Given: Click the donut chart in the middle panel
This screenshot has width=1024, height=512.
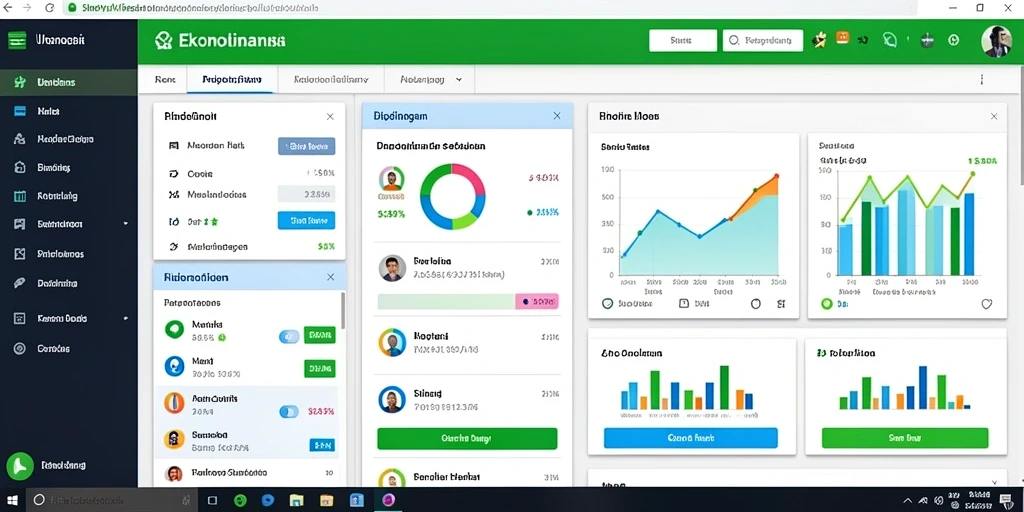Looking at the screenshot, I should (x=453, y=197).
